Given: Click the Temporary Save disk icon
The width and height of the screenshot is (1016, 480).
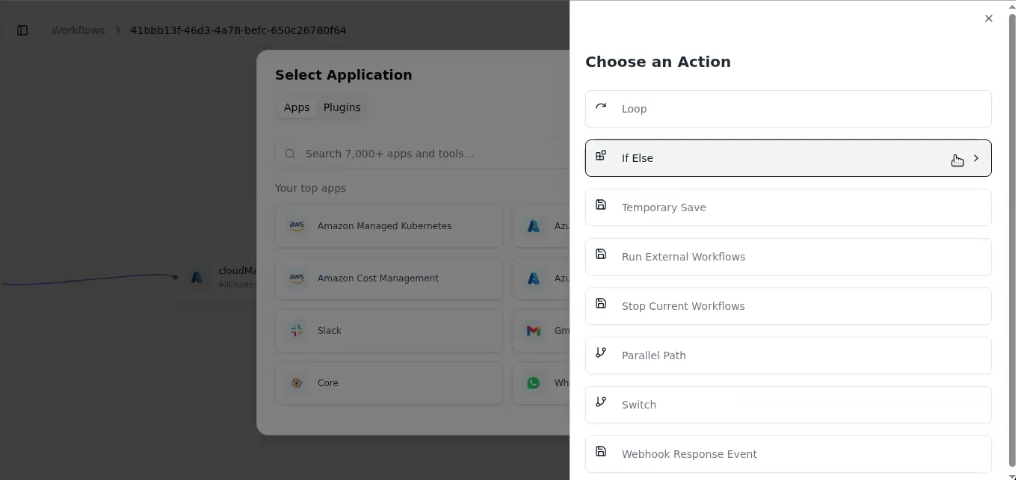Looking at the screenshot, I should (x=601, y=205).
